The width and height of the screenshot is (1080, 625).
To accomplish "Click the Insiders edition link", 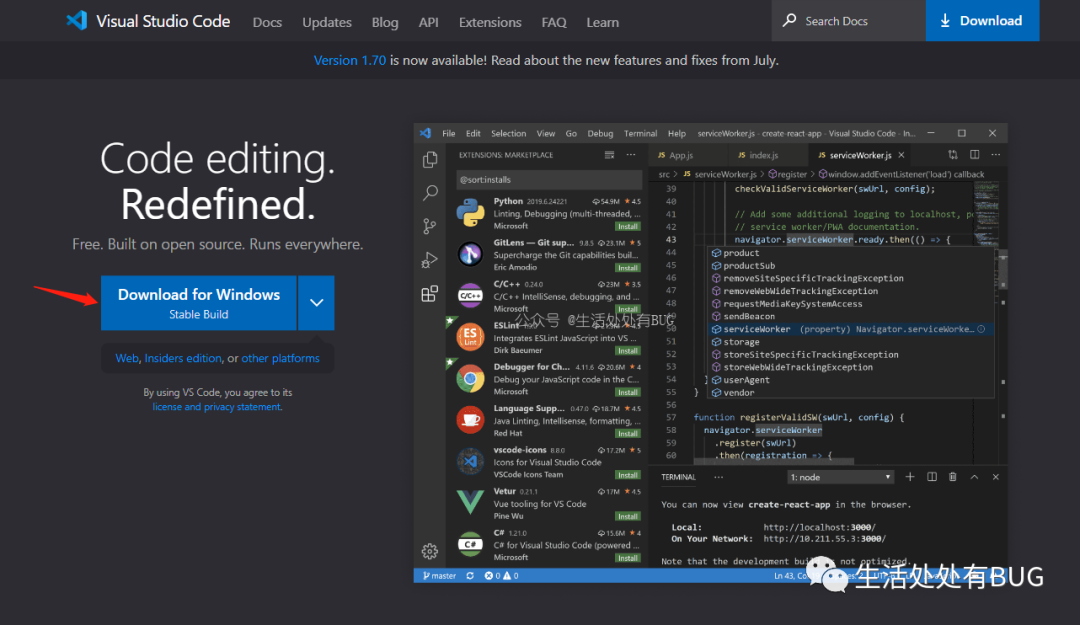I will pyautogui.click(x=183, y=358).
